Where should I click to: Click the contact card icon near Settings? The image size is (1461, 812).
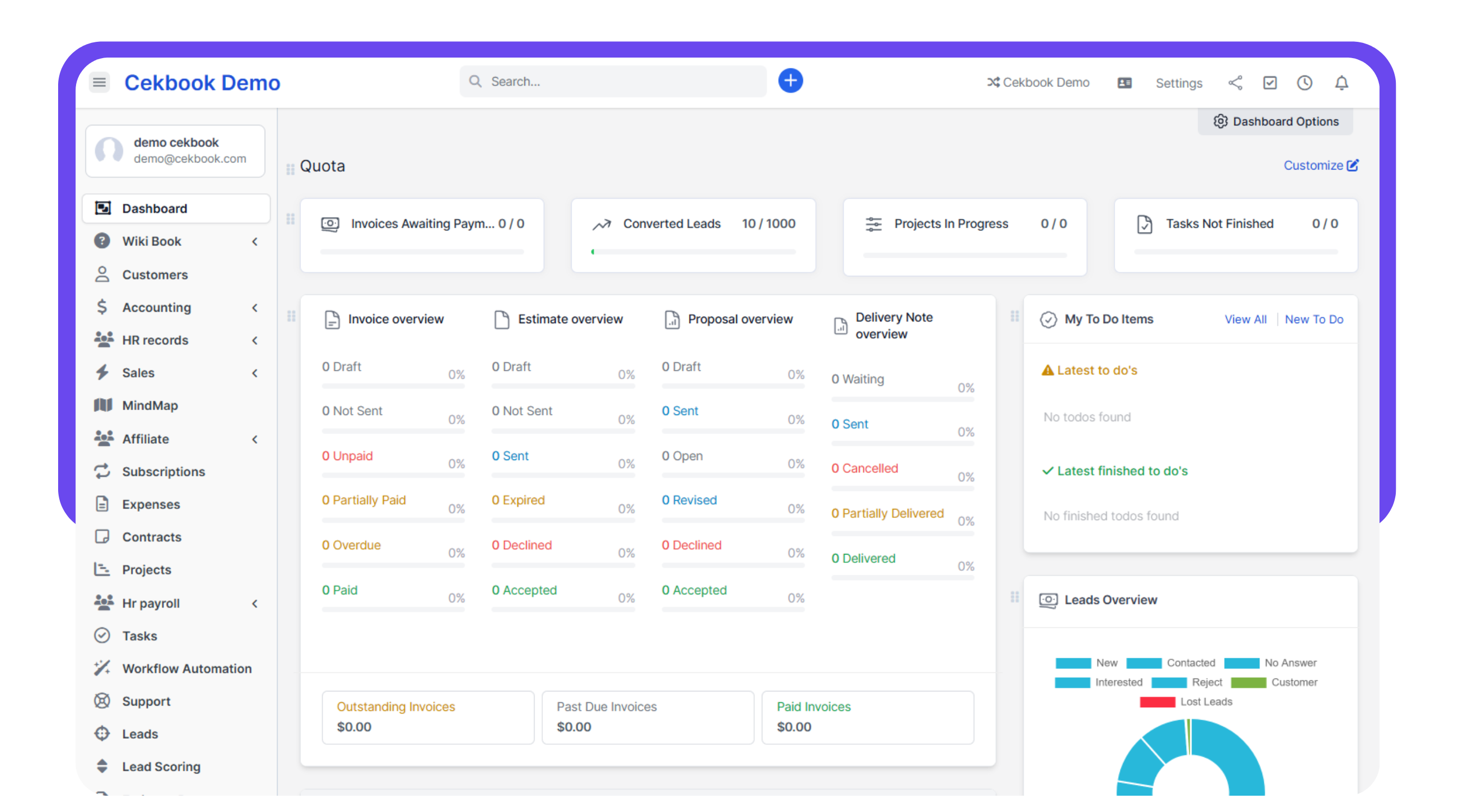[1125, 83]
